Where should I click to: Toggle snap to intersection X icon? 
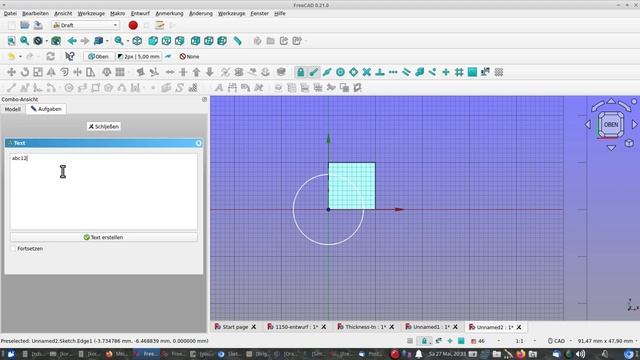367,72
